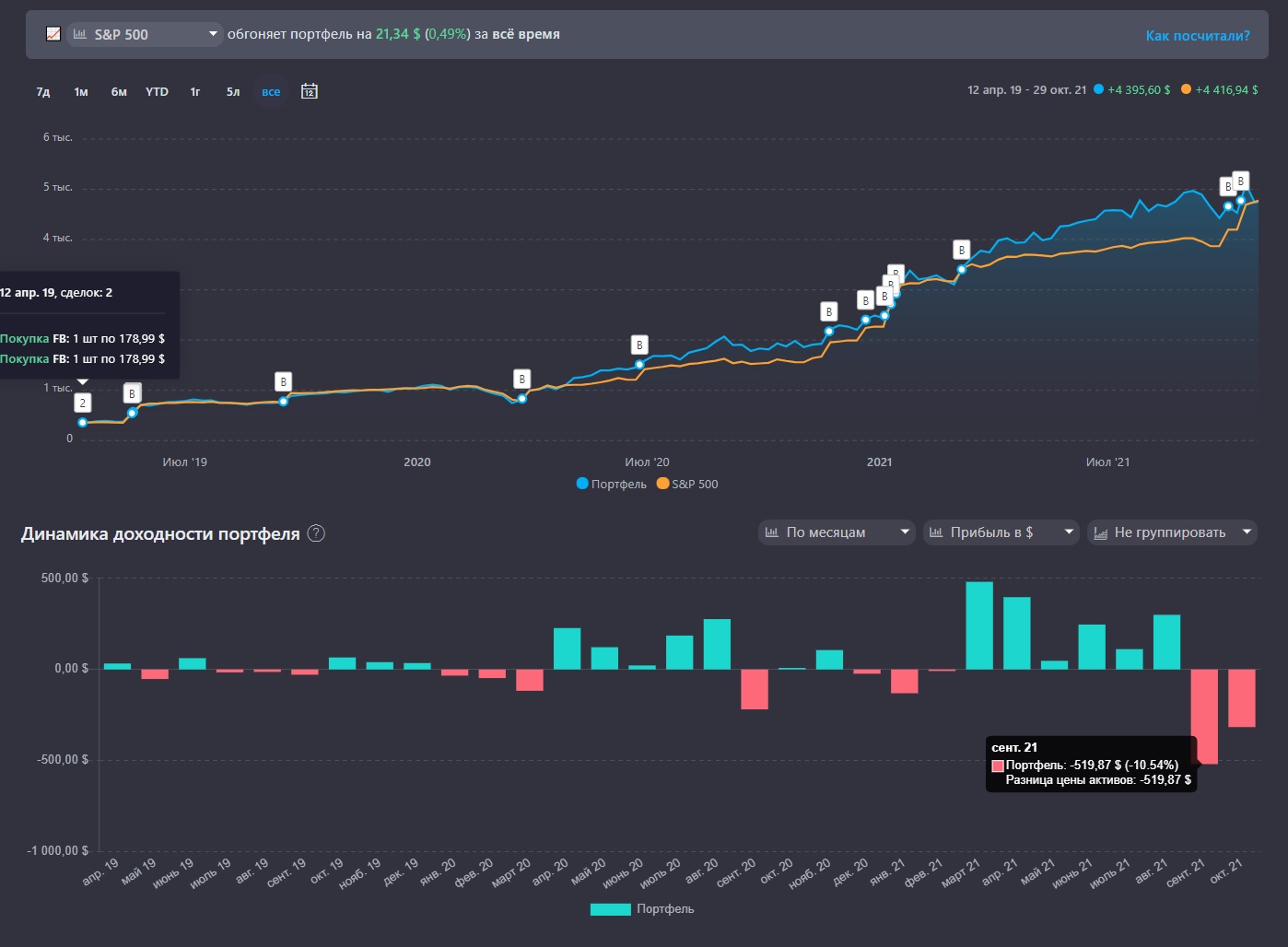
Task: Click the B trade marker after 2021 start
Action: 962,250
